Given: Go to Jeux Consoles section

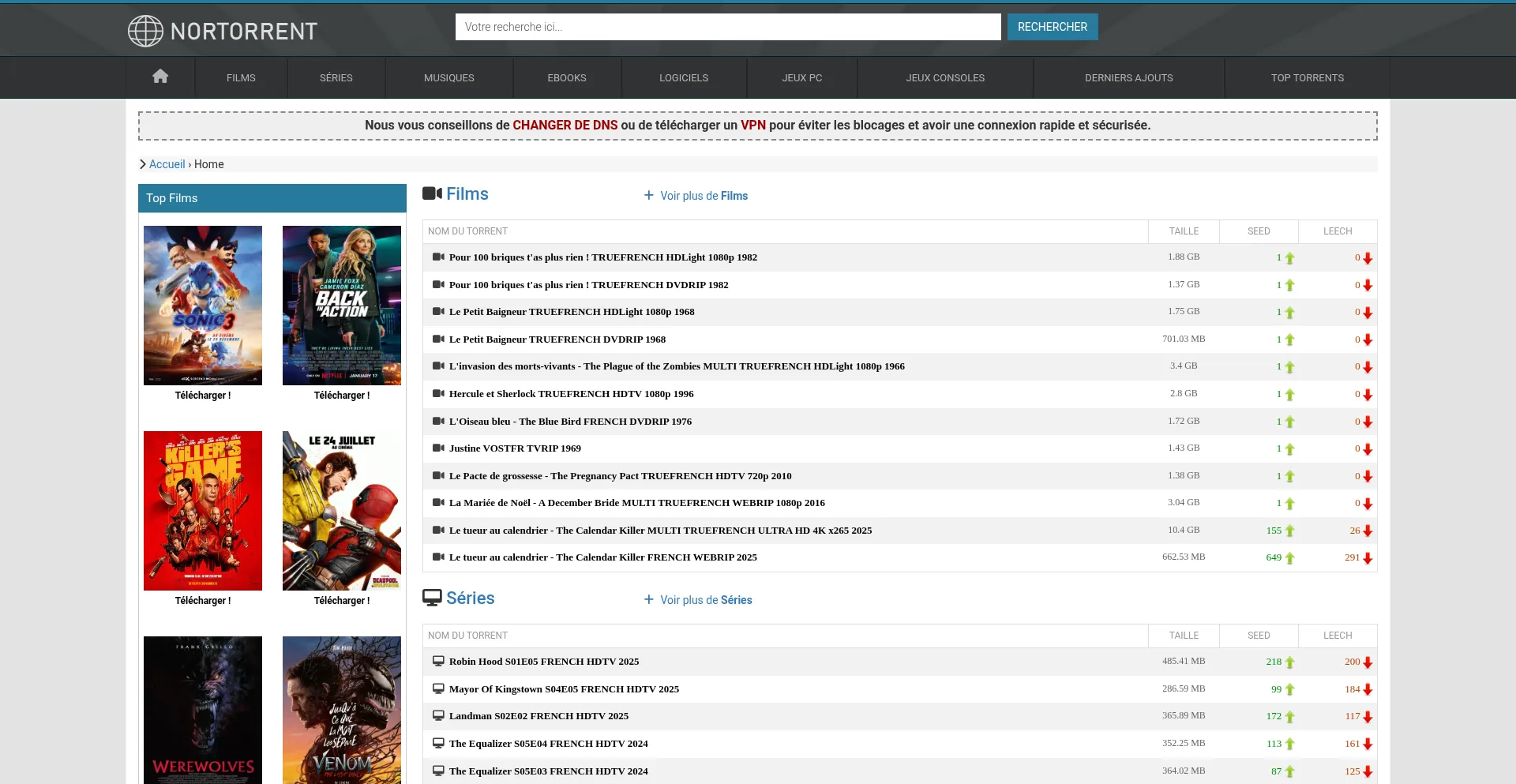Looking at the screenshot, I should (945, 77).
